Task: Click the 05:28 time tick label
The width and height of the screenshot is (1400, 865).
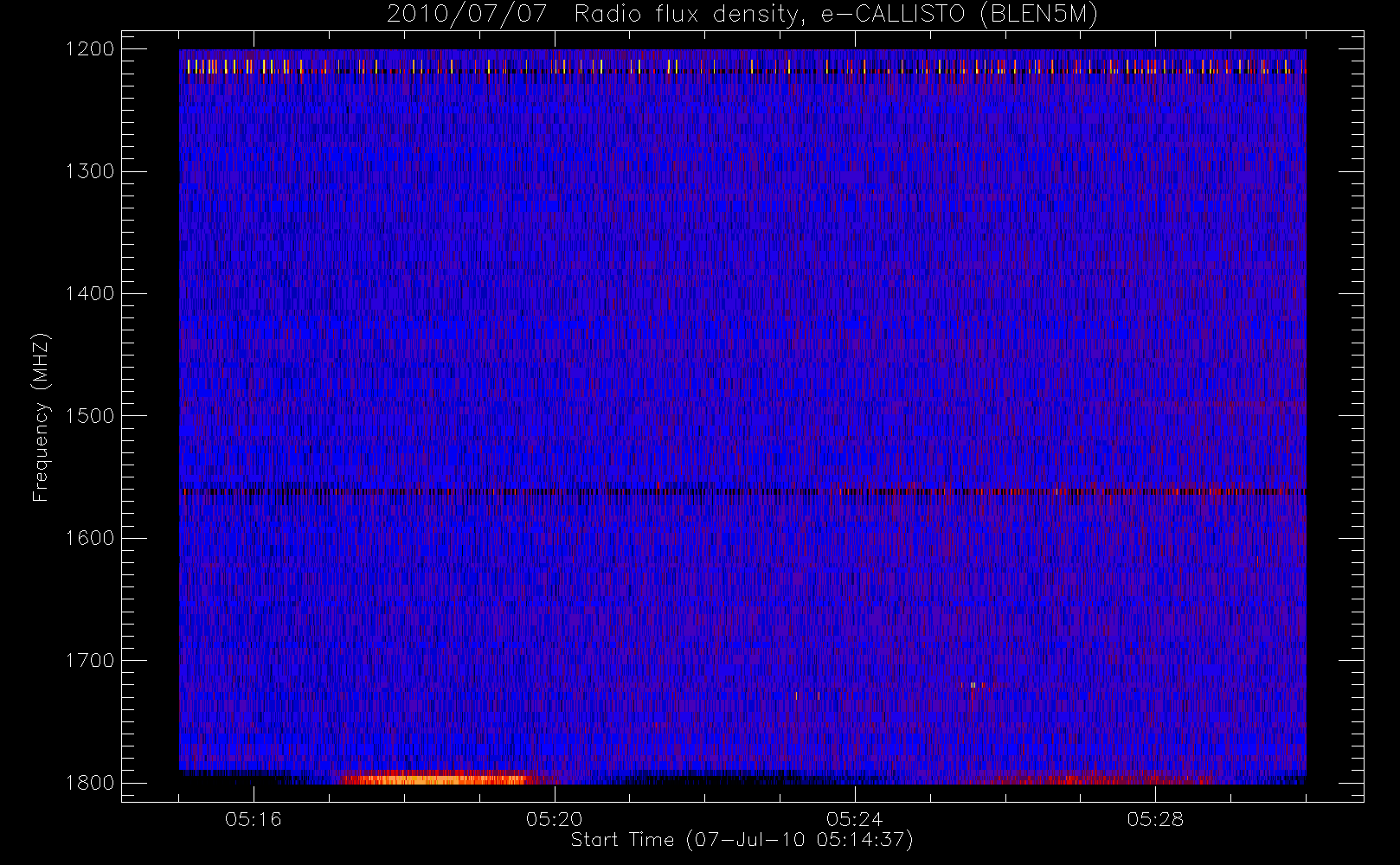Action: (x=1155, y=818)
